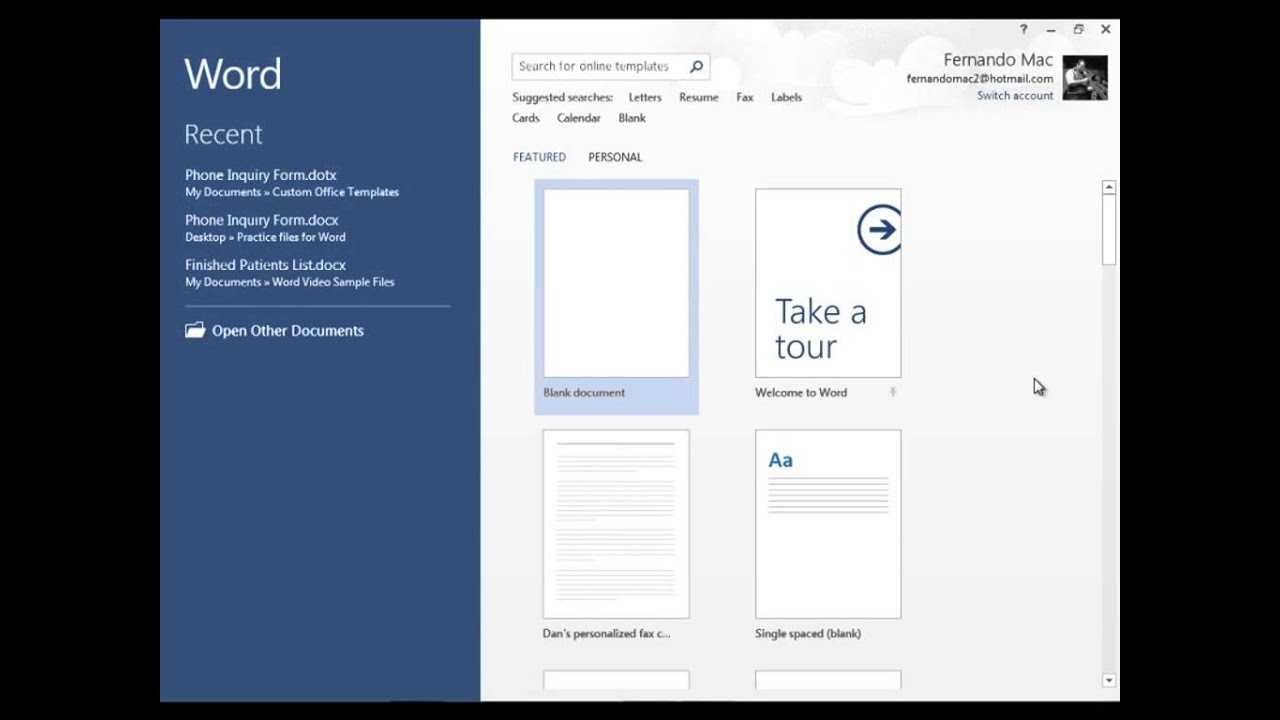Open the Help question mark icon

1023,30
